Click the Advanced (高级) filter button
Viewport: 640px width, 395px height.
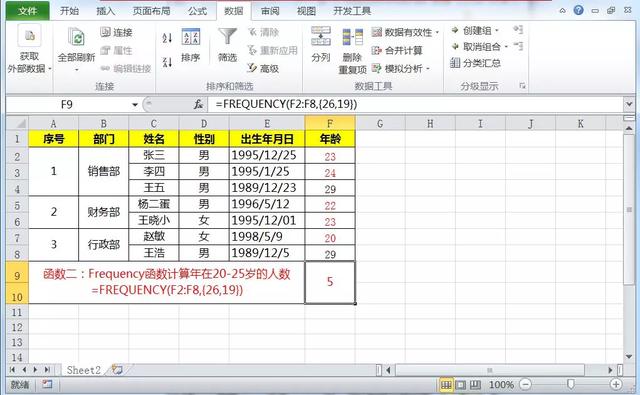click(x=263, y=68)
